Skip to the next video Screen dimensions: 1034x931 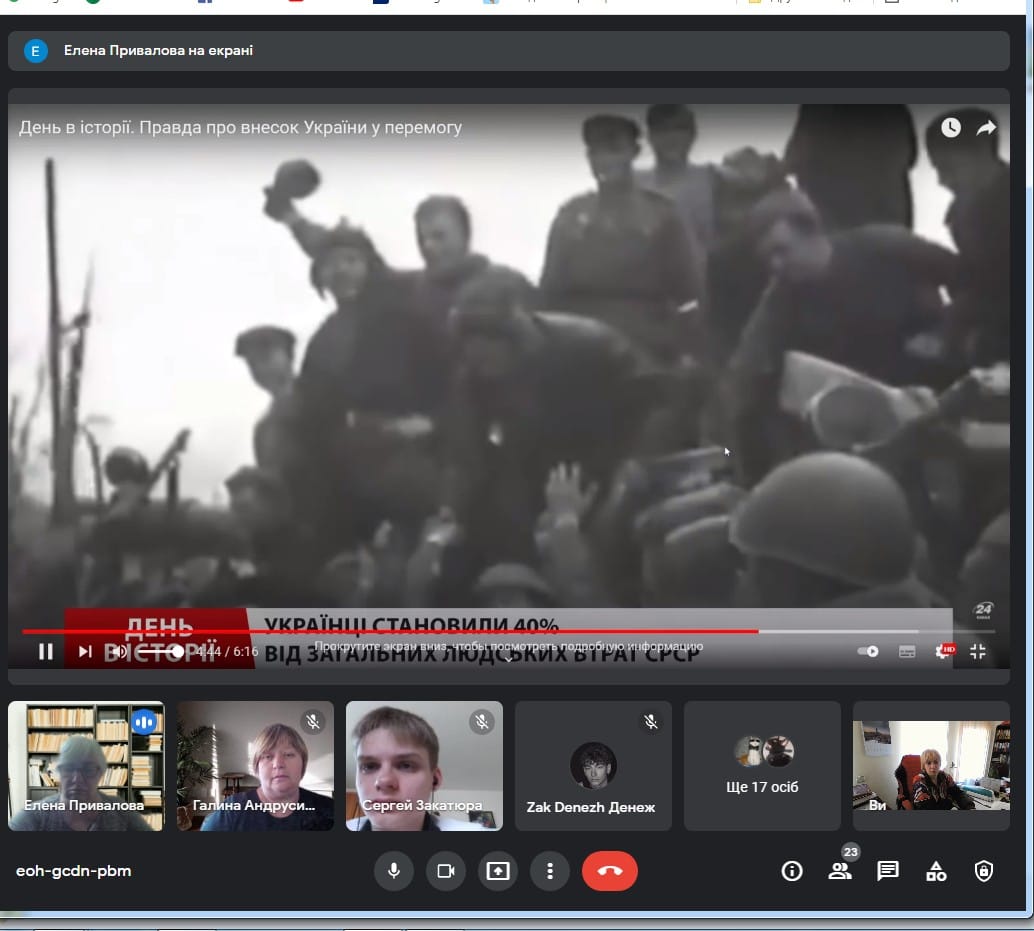[85, 652]
